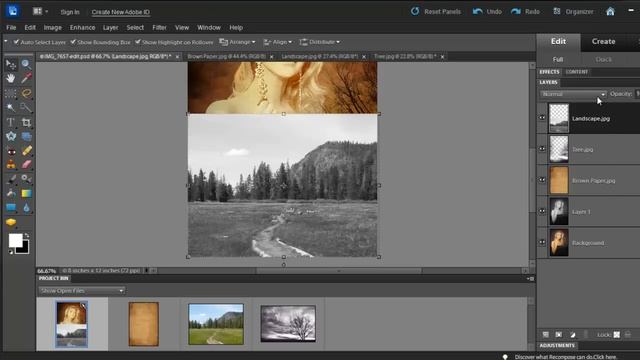Click the Lock transparent pixels icon

coord(617,335)
